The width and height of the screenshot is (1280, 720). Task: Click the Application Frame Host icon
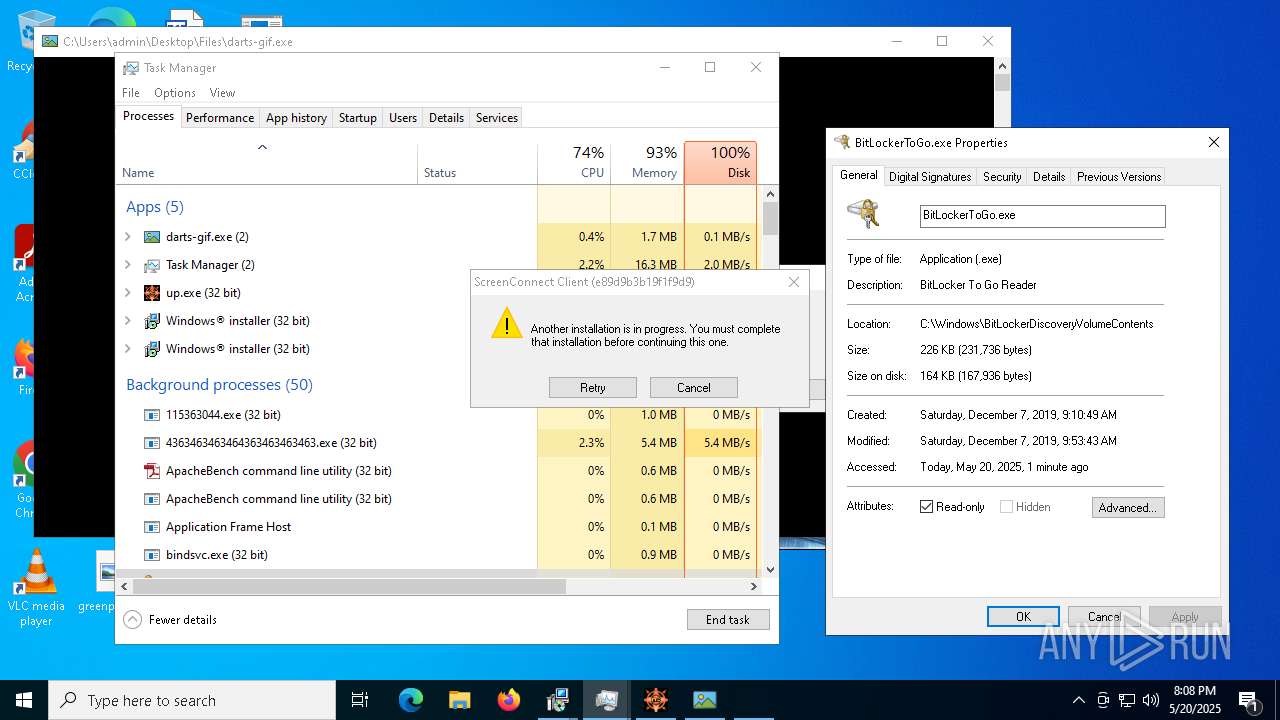tap(152, 527)
